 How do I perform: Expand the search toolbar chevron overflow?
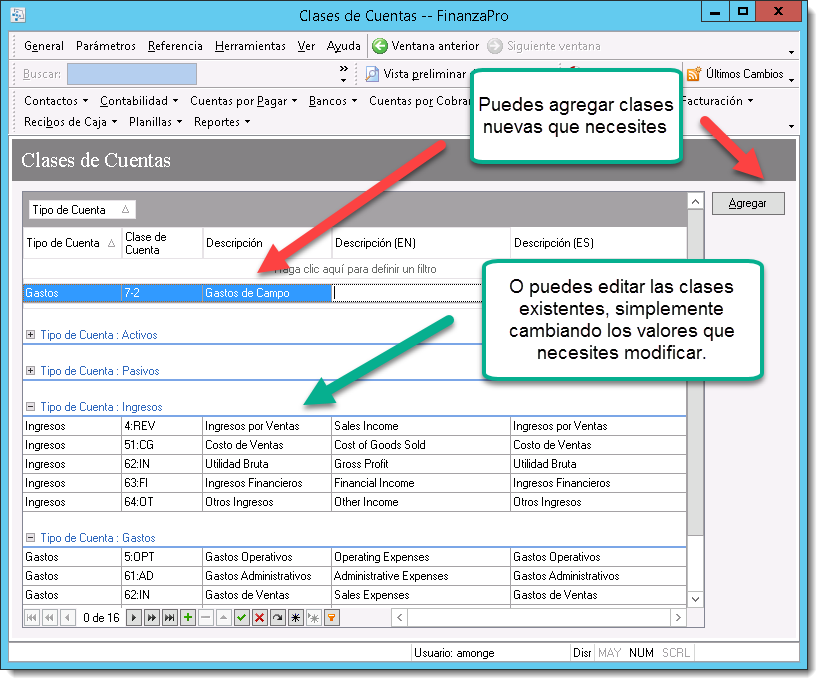(343, 69)
